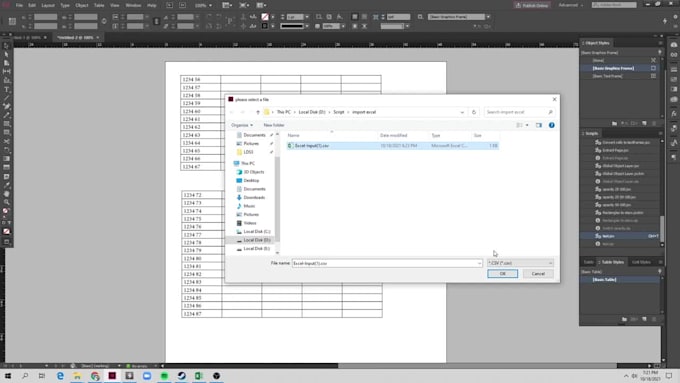
Task: Expand the File name combo box dropdown
Action: [x=479, y=263]
